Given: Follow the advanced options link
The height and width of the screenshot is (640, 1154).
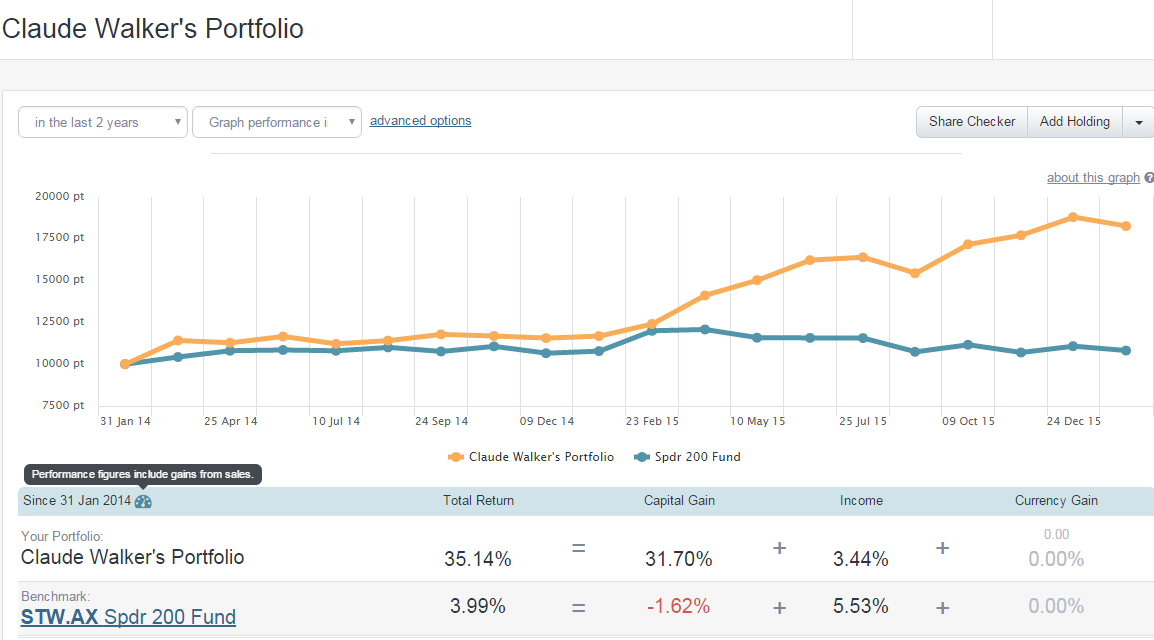Looking at the screenshot, I should (420, 121).
